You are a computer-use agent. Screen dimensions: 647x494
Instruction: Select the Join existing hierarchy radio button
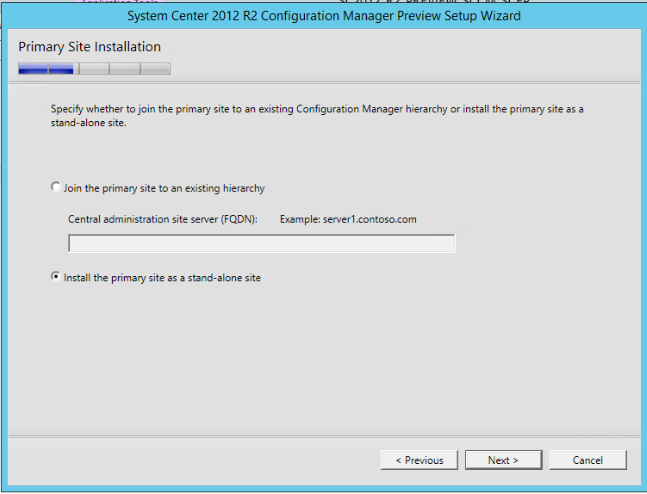[55, 187]
